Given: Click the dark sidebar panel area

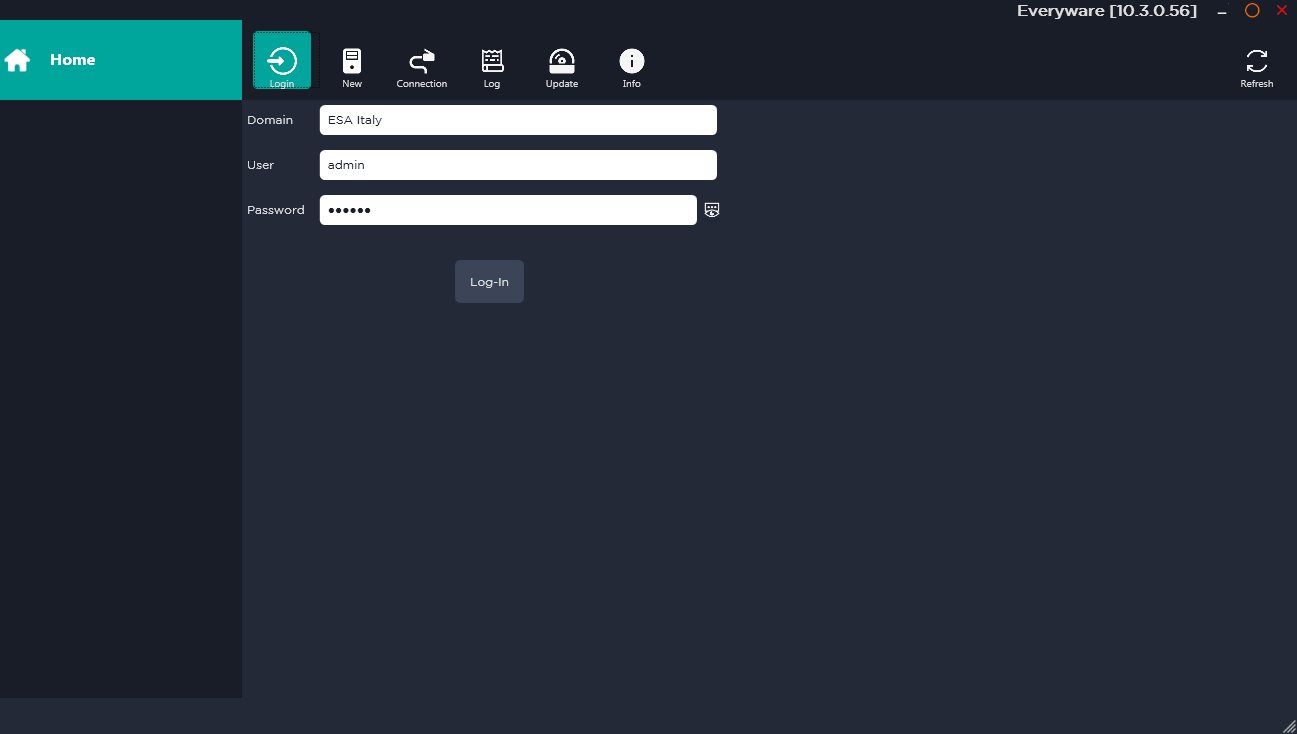Looking at the screenshot, I should click(x=120, y=400).
